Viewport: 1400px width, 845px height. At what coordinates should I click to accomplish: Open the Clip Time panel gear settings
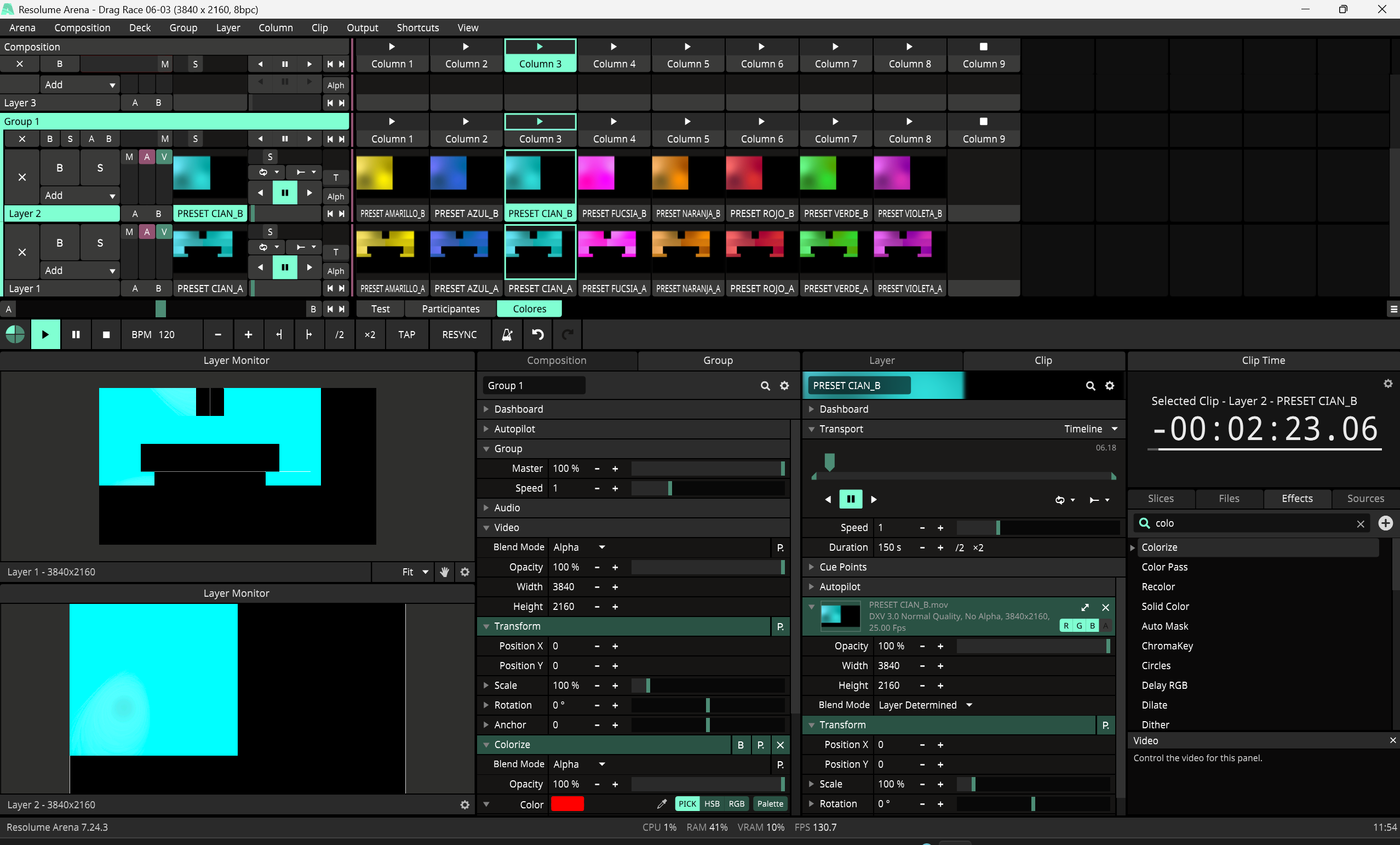coord(1387,384)
